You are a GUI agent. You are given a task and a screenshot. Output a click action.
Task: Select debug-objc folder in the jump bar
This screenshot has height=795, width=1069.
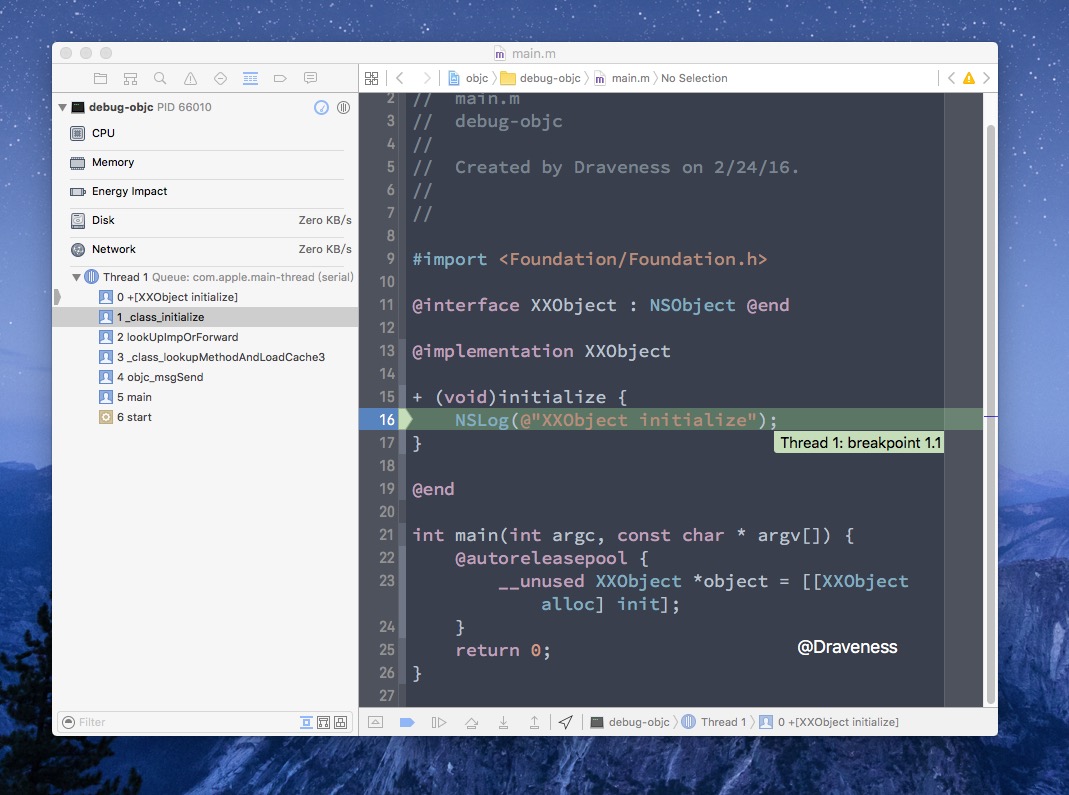tap(543, 78)
